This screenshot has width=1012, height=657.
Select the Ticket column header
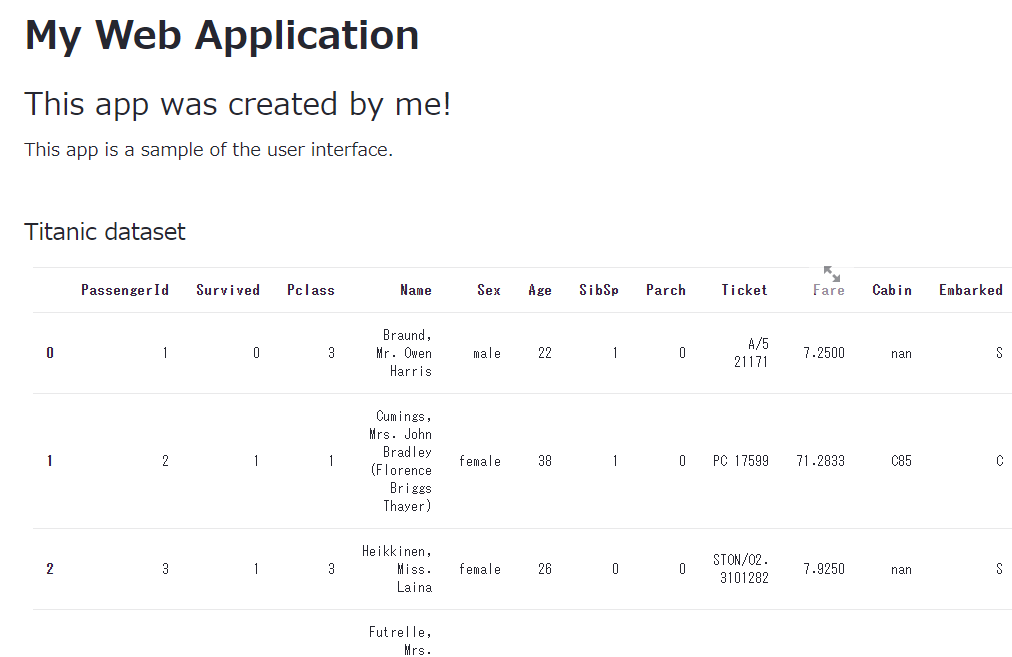pos(745,290)
